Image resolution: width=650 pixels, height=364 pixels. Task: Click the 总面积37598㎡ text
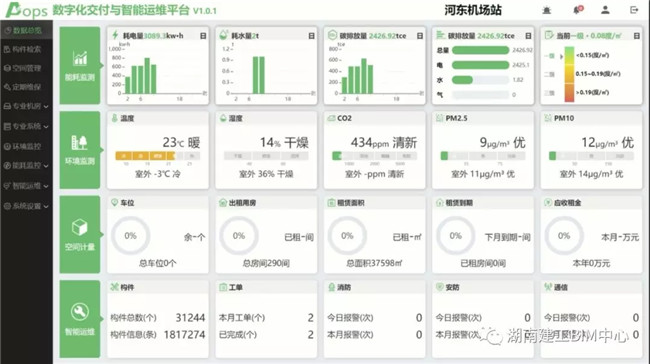374,263
